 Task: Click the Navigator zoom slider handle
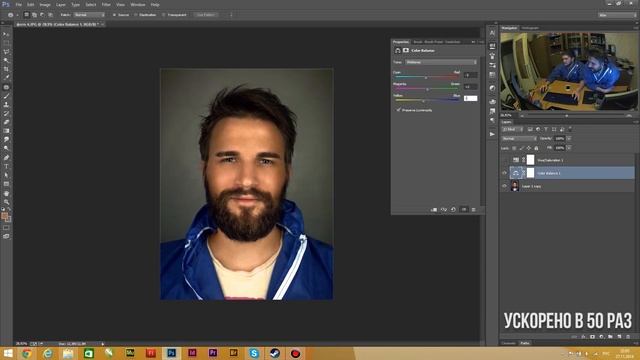tap(567, 116)
